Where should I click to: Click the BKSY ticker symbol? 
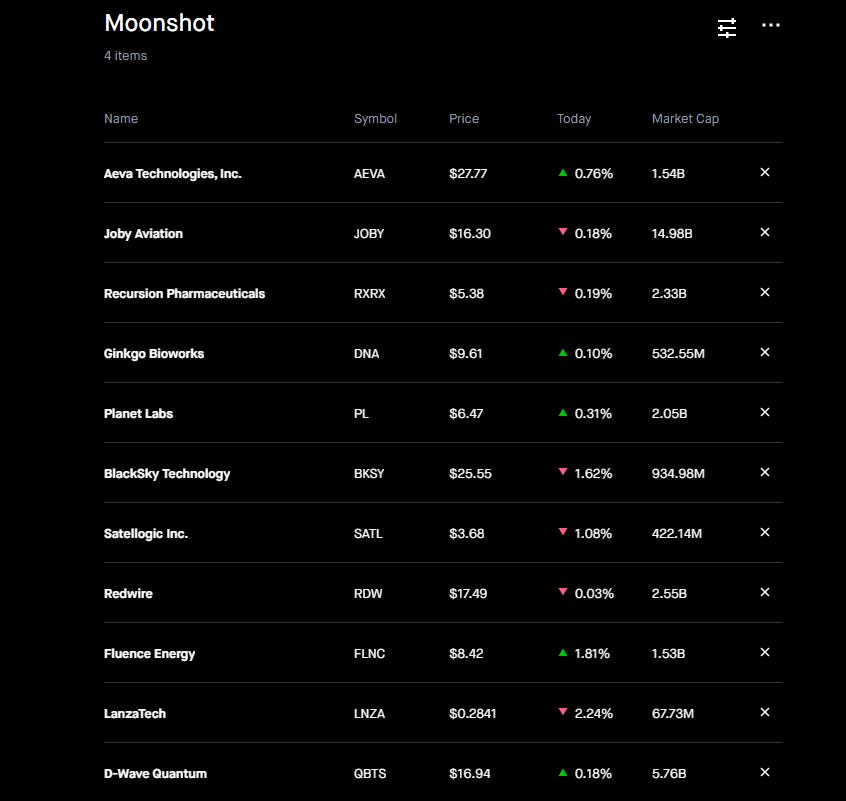point(369,474)
